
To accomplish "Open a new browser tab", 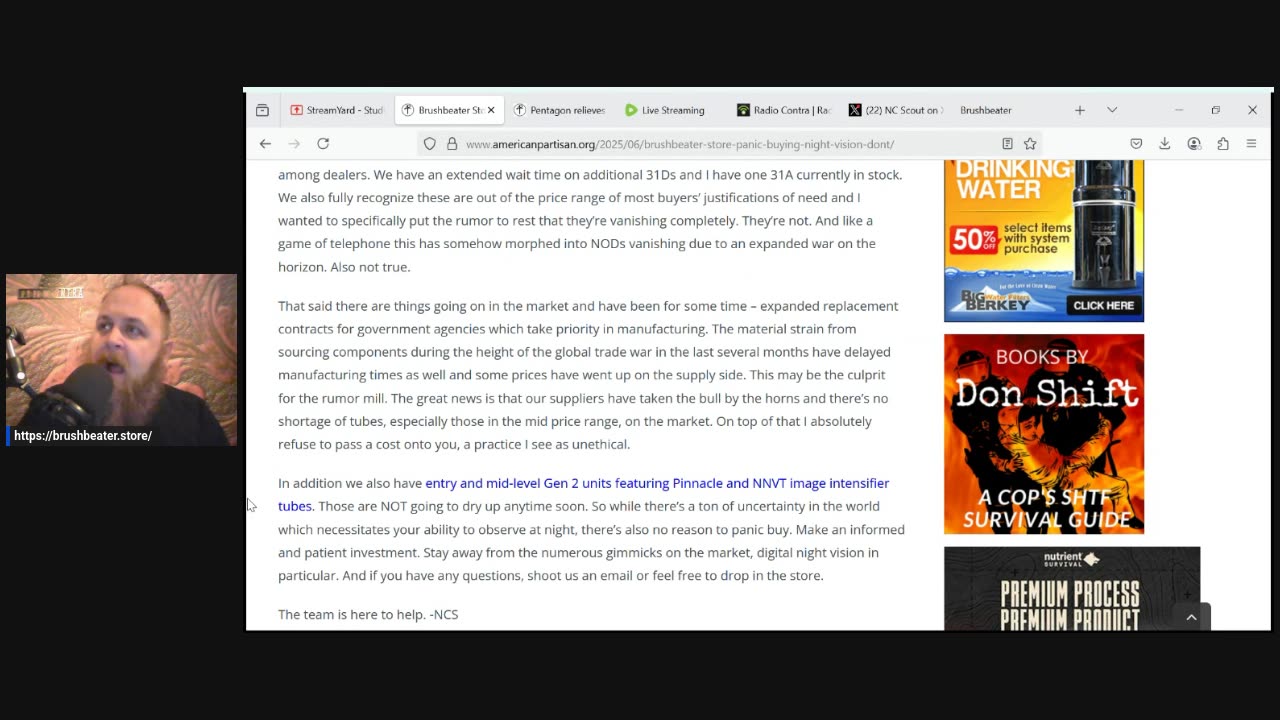I will click(1080, 110).
